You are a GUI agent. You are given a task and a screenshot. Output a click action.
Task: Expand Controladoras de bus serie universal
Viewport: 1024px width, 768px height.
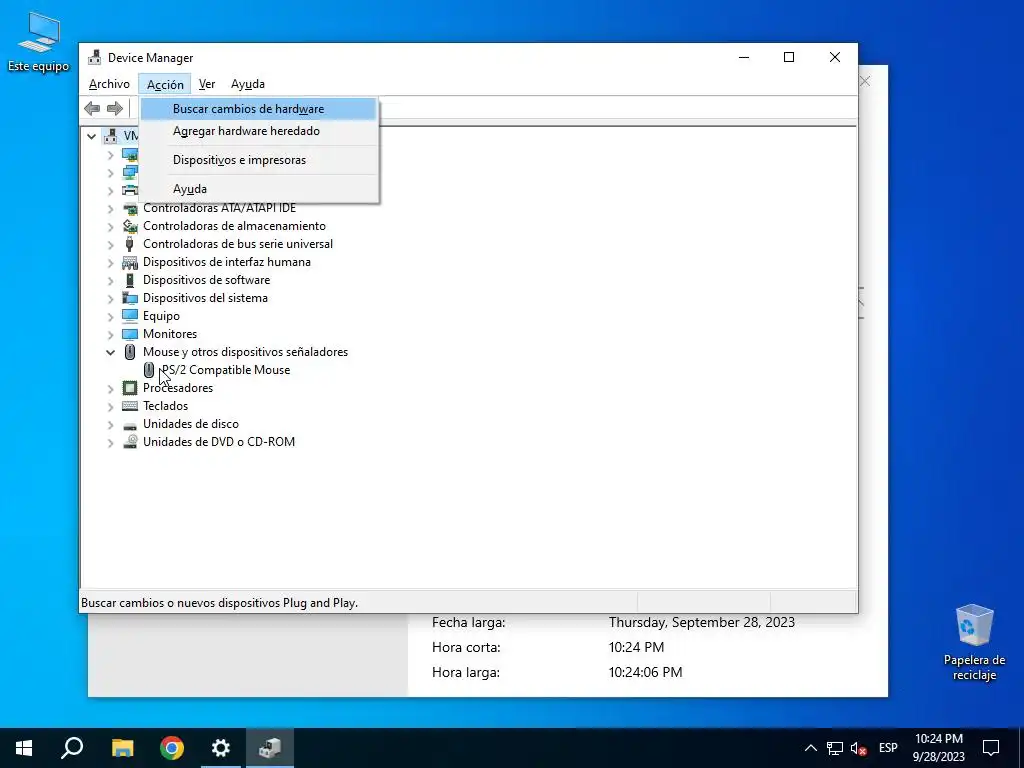pos(110,245)
